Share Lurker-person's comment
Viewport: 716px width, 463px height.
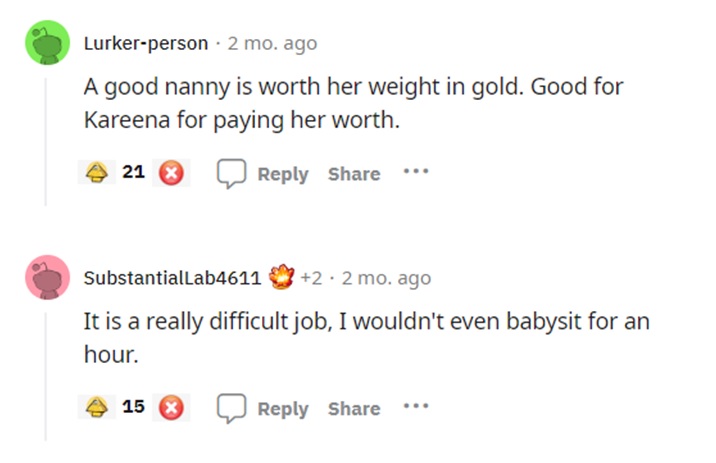(354, 174)
